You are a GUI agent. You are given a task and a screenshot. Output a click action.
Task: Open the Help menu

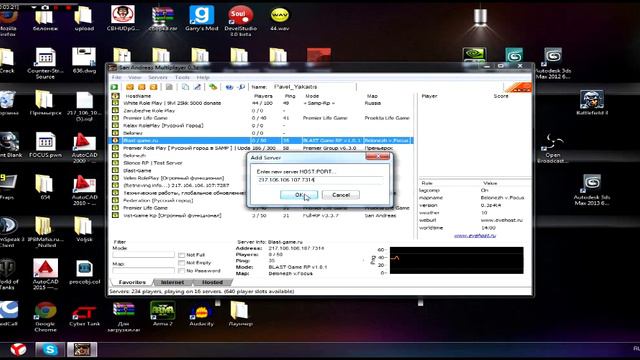pyautogui.click(x=203, y=77)
